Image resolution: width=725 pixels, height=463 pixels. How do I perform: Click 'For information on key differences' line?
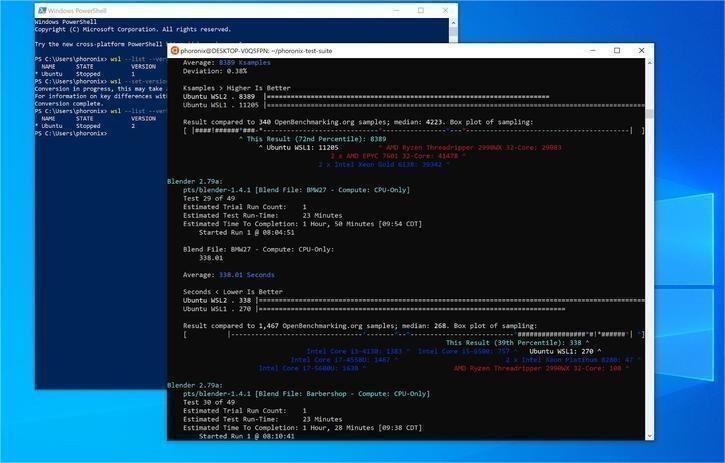click(101, 96)
